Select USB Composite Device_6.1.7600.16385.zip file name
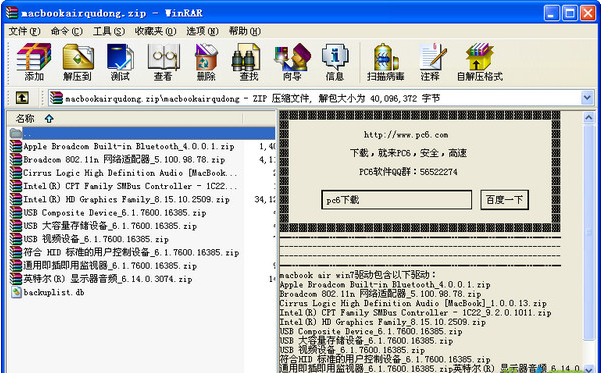Viewport: 602px width, 373px height. tap(115, 213)
